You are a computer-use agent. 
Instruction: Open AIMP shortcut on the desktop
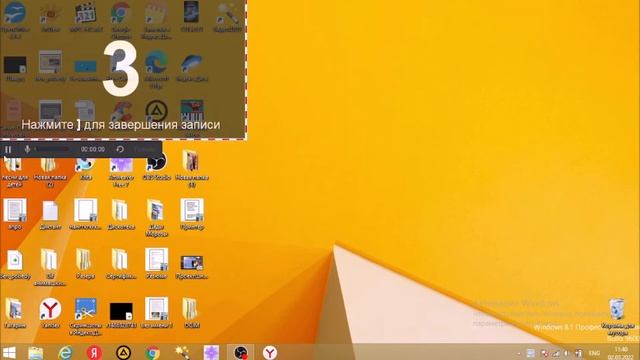[x=156, y=111]
